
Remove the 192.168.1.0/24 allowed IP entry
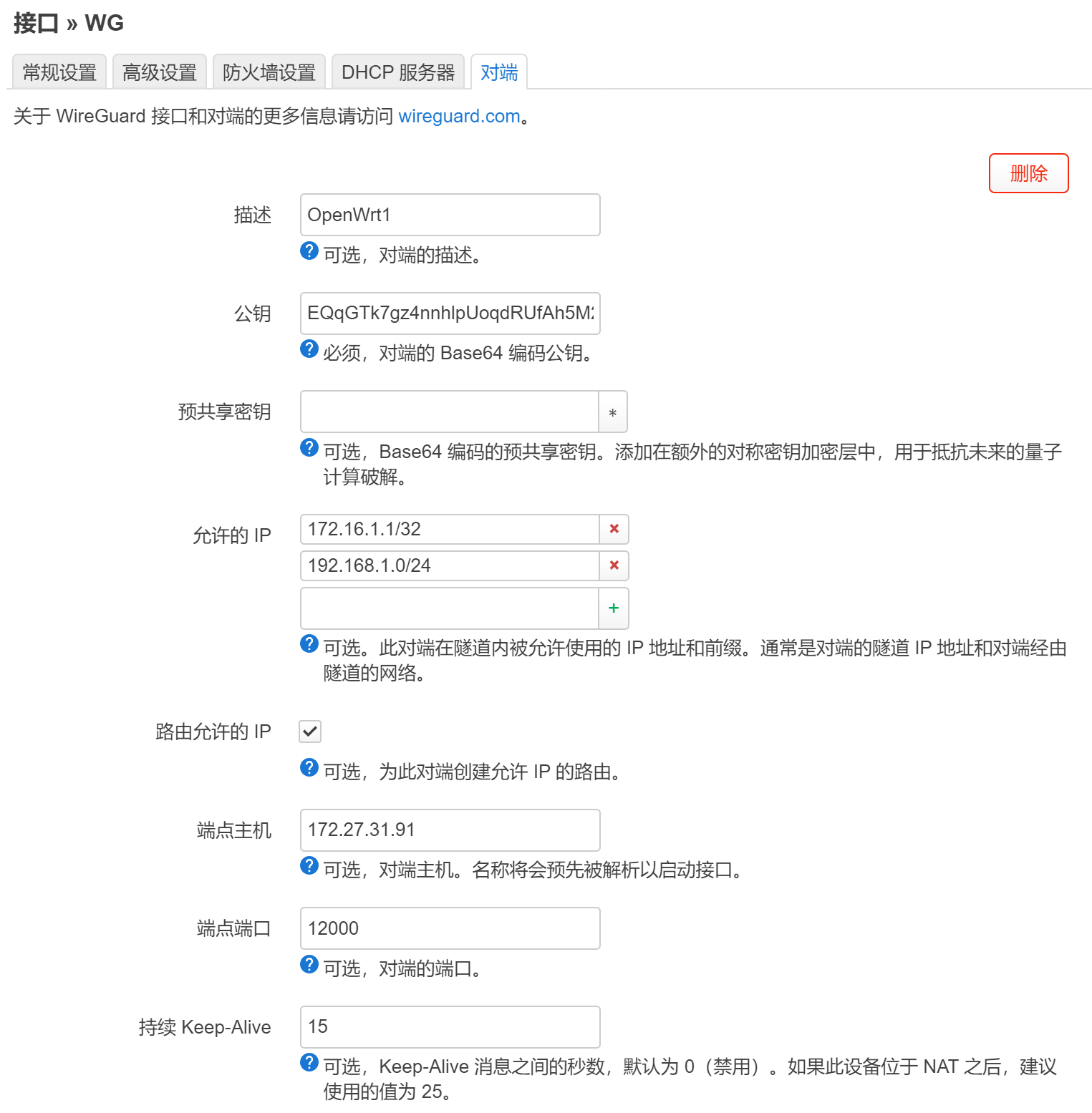pyautogui.click(x=614, y=565)
